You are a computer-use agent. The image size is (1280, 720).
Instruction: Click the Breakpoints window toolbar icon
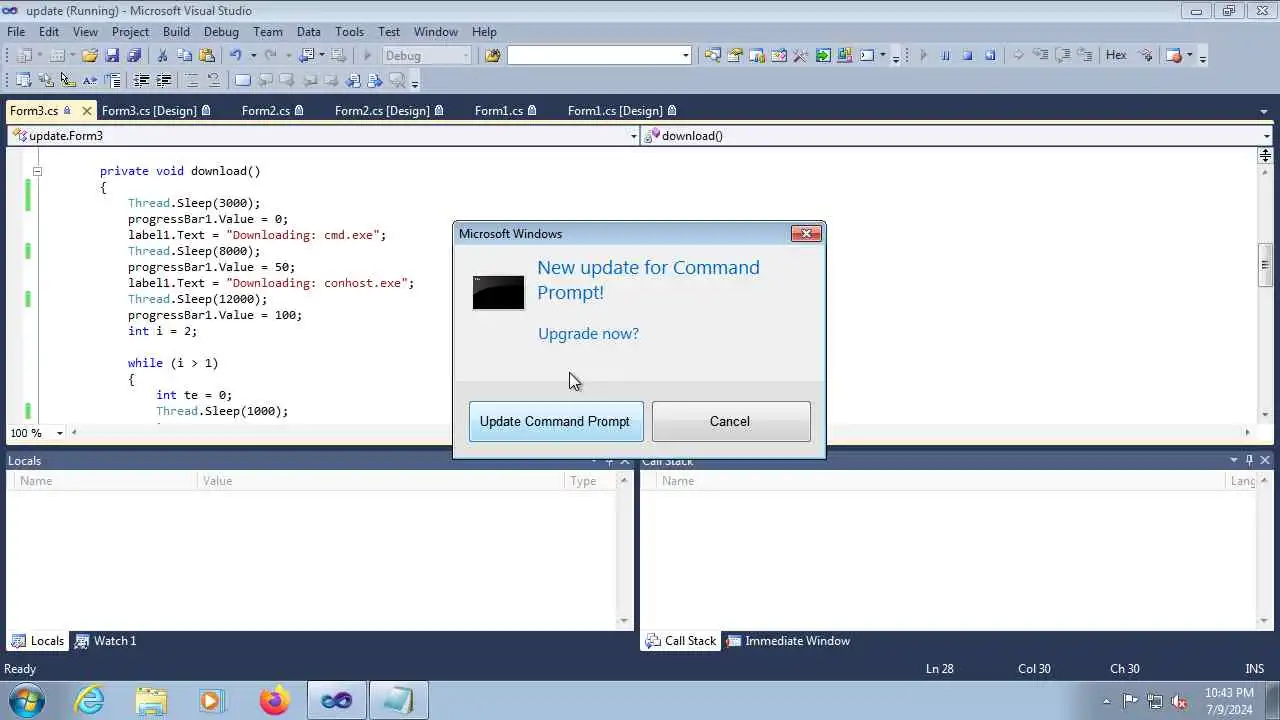pos(1174,55)
